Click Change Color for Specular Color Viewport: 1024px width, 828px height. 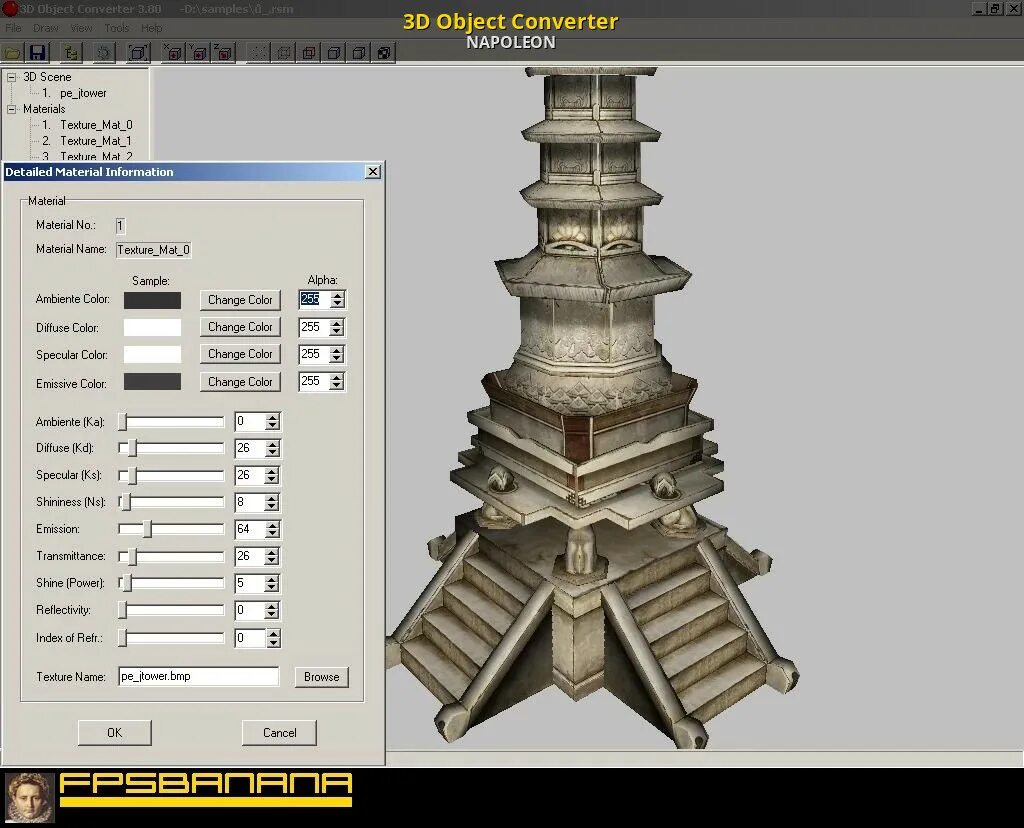pos(240,354)
